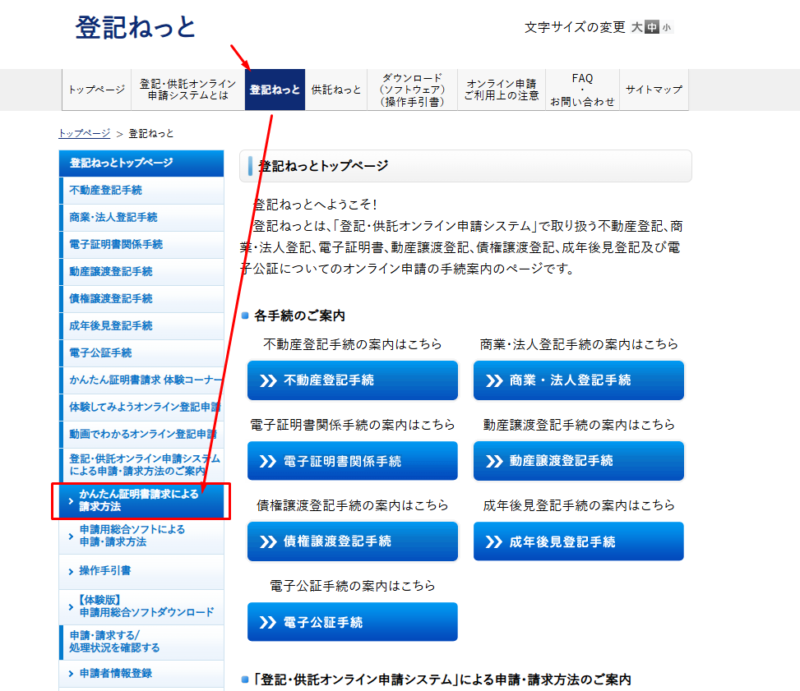Expand 操作手引書 in the sidebar
The width and height of the screenshot is (800, 691).
click(141, 570)
